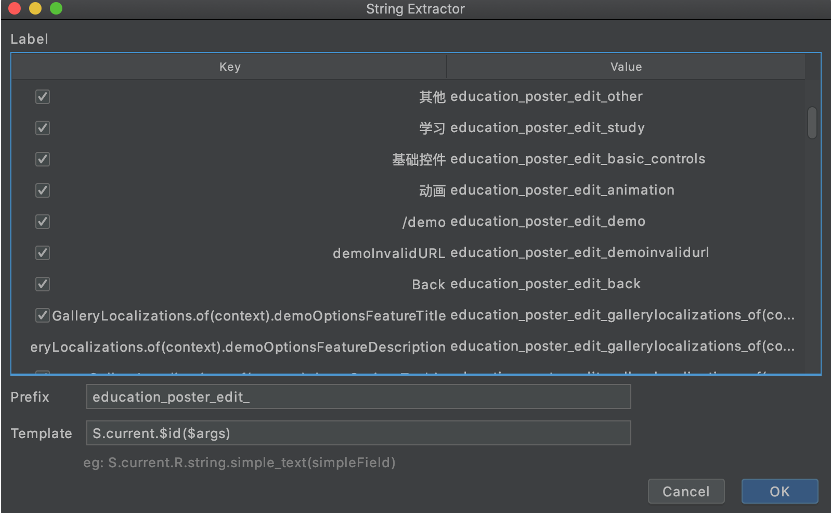
Task: Select the key text 基础控件
Action: click(x=419, y=160)
